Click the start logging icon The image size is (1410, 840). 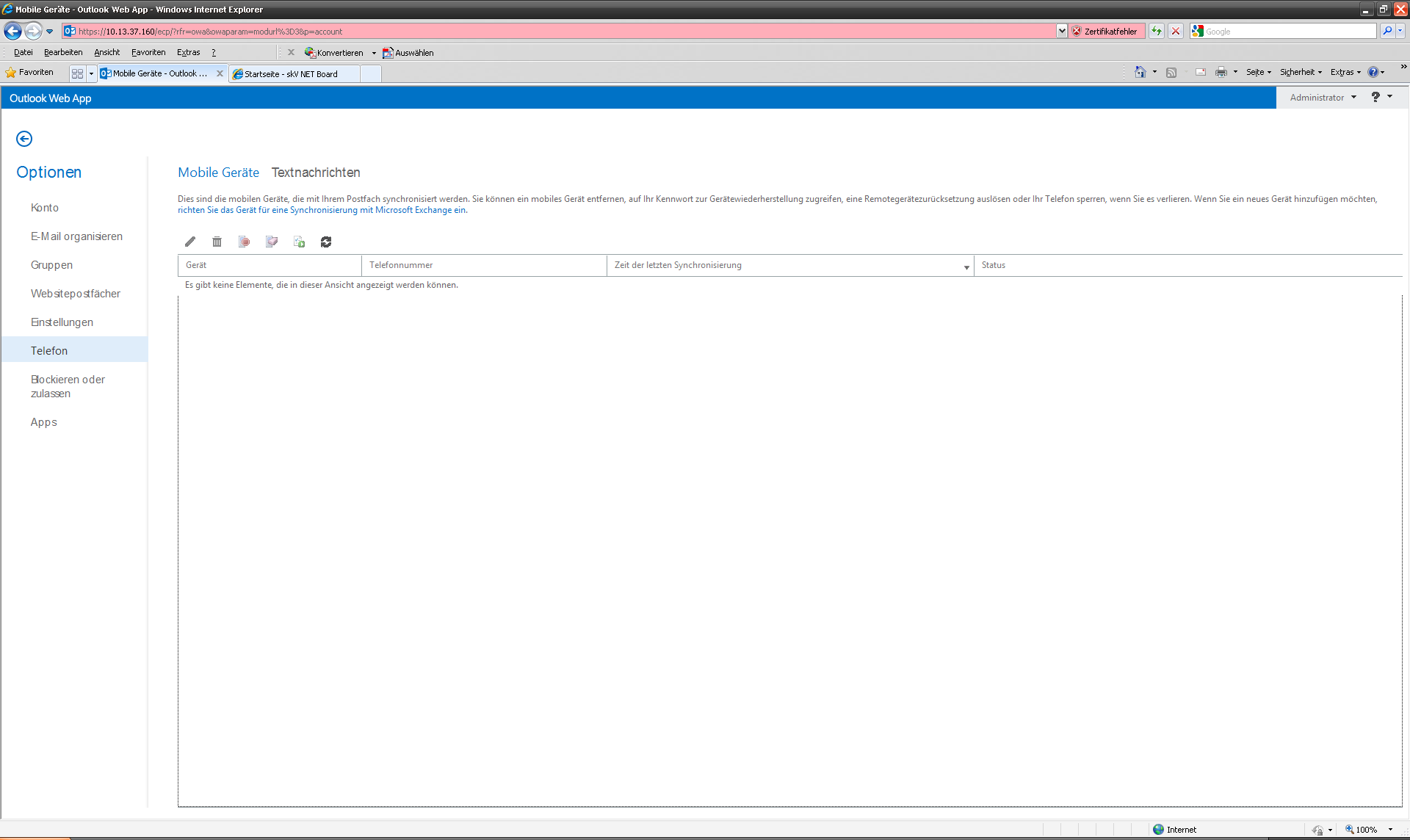pyautogui.click(x=299, y=242)
